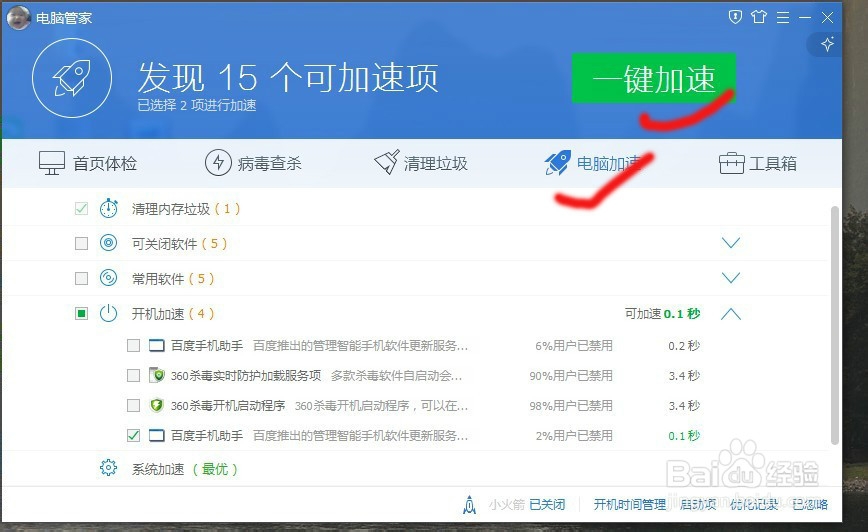Screen dimensions: 868x532
Task: Select 系统加速 (最优) row label
Action: [x=184, y=469]
